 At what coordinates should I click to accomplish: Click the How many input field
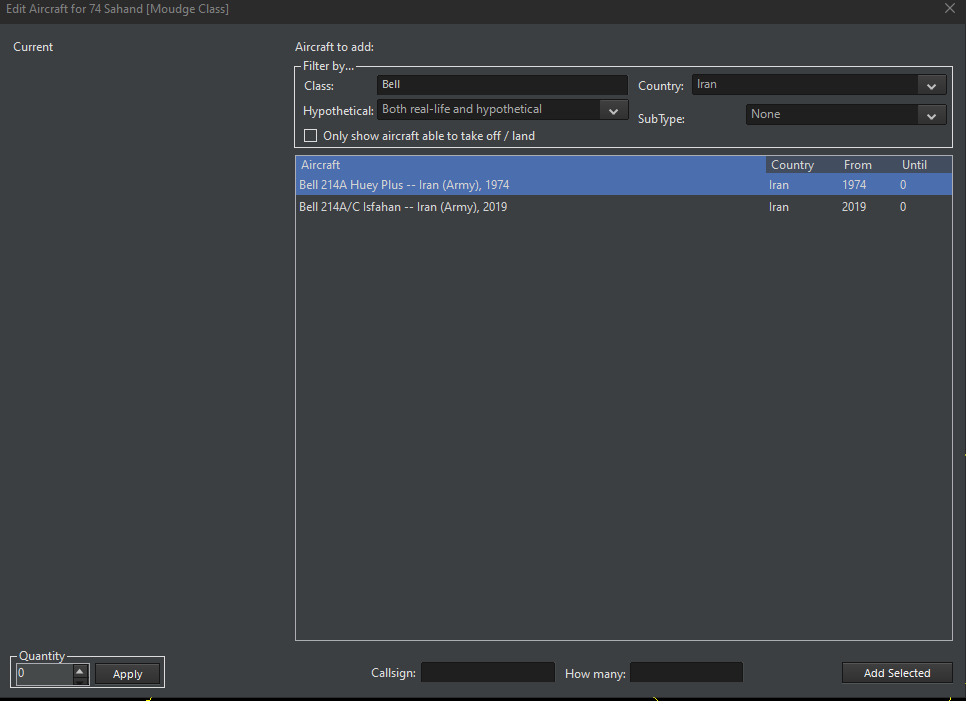coord(686,672)
